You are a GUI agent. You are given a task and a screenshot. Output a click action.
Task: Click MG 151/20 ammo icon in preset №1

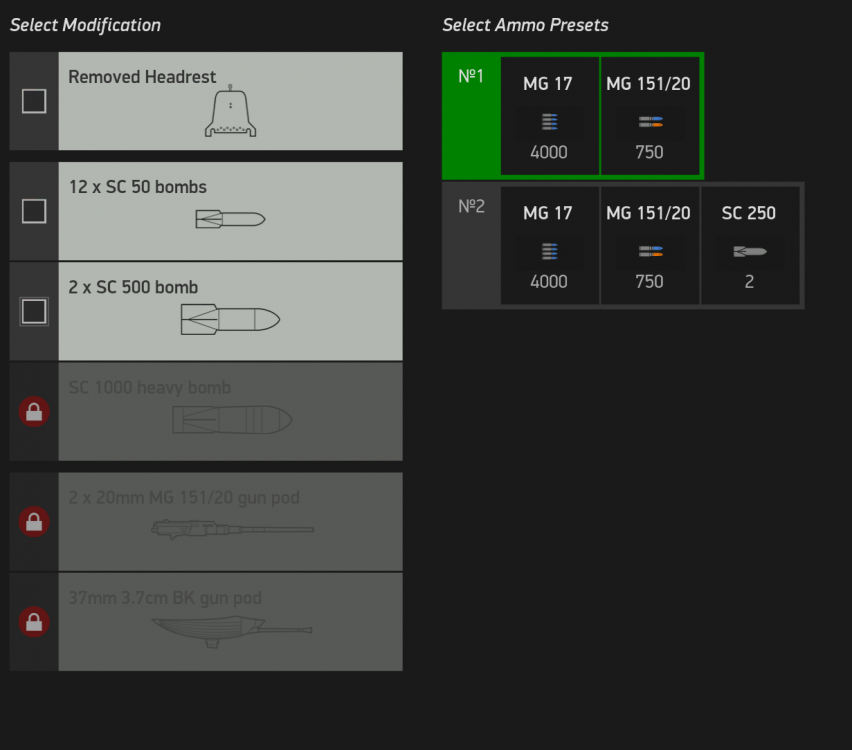click(x=650, y=122)
